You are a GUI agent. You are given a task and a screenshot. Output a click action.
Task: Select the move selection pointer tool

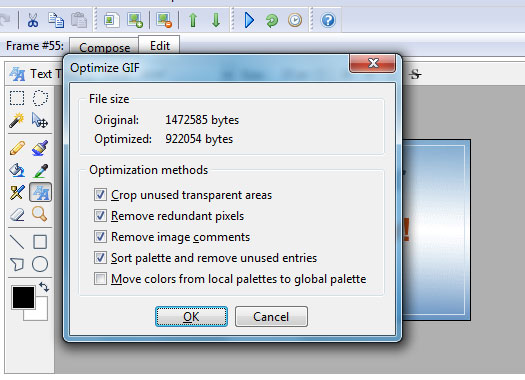(x=40, y=120)
